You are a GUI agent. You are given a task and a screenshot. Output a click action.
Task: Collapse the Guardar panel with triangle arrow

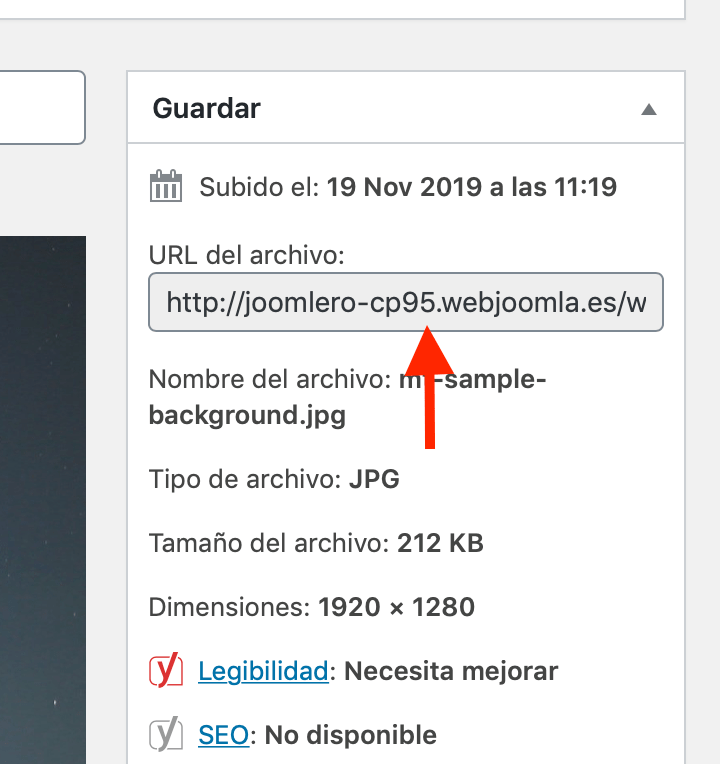tap(648, 109)
